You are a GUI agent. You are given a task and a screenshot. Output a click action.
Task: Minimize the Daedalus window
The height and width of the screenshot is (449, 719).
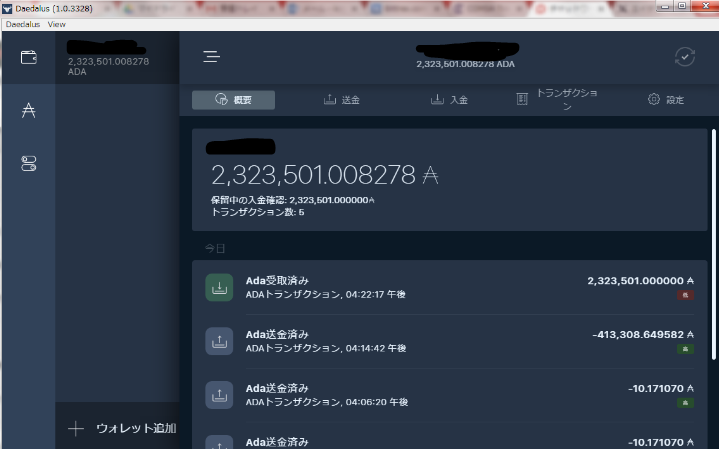tap(665, 6)
